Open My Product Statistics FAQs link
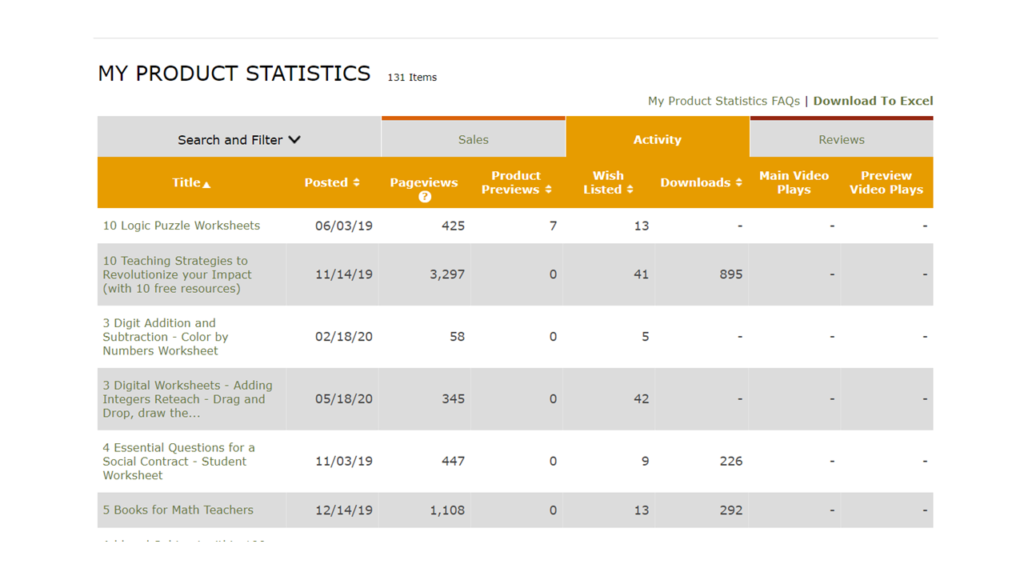Viewport: 1024px width, 576px height. tap(723, 101)
